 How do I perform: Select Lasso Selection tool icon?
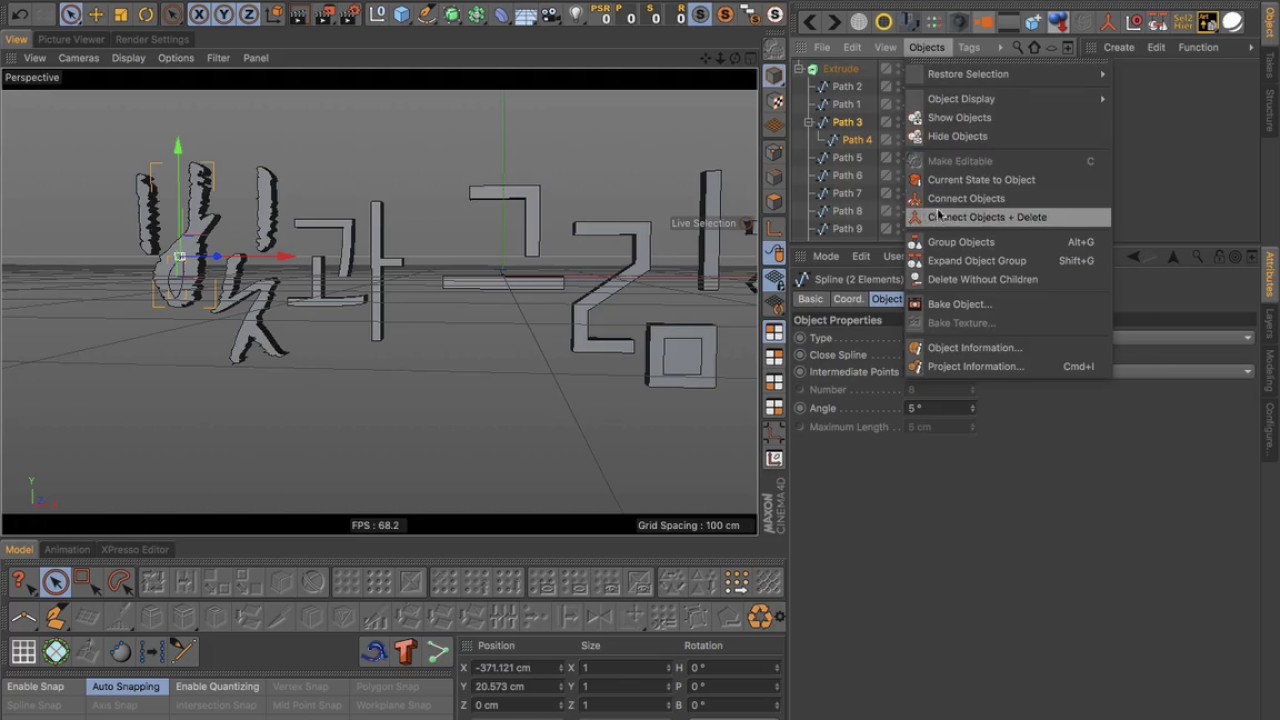click(x=119, y=582)
